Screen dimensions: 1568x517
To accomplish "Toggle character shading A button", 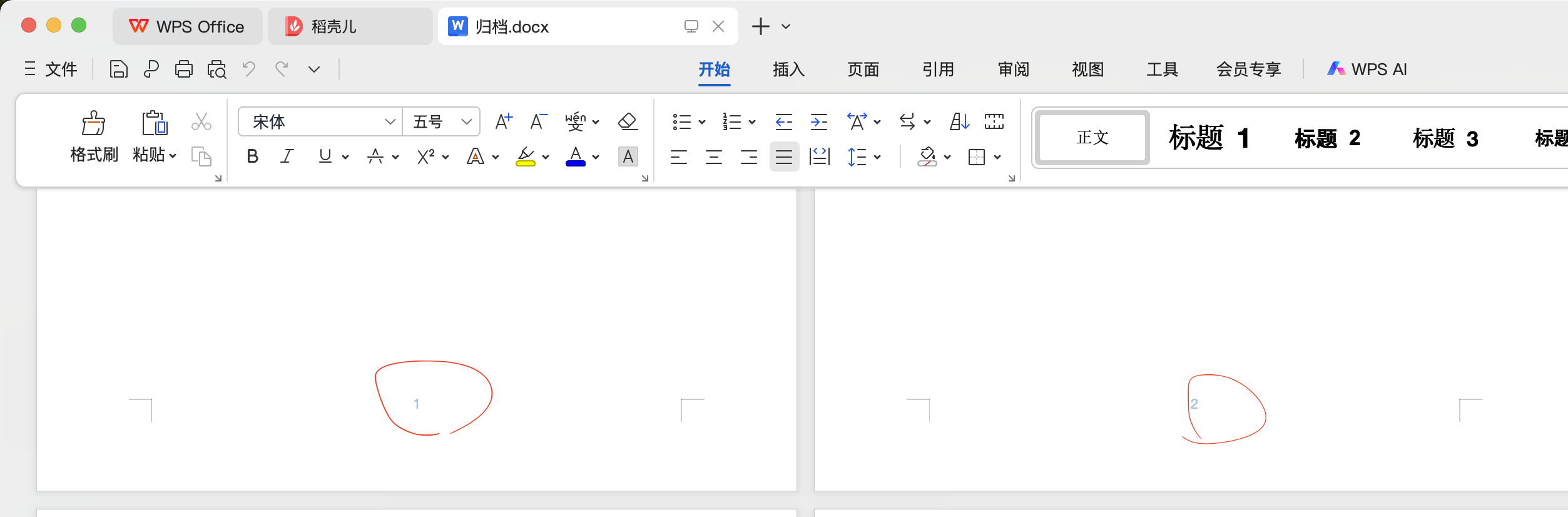I will tap(628, 156).
